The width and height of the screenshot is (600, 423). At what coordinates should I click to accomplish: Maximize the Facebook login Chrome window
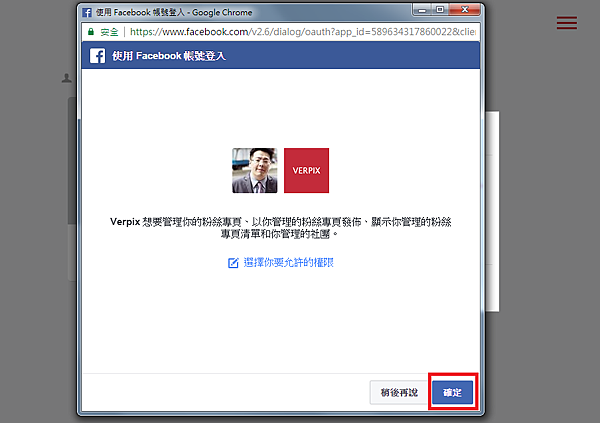440,10
